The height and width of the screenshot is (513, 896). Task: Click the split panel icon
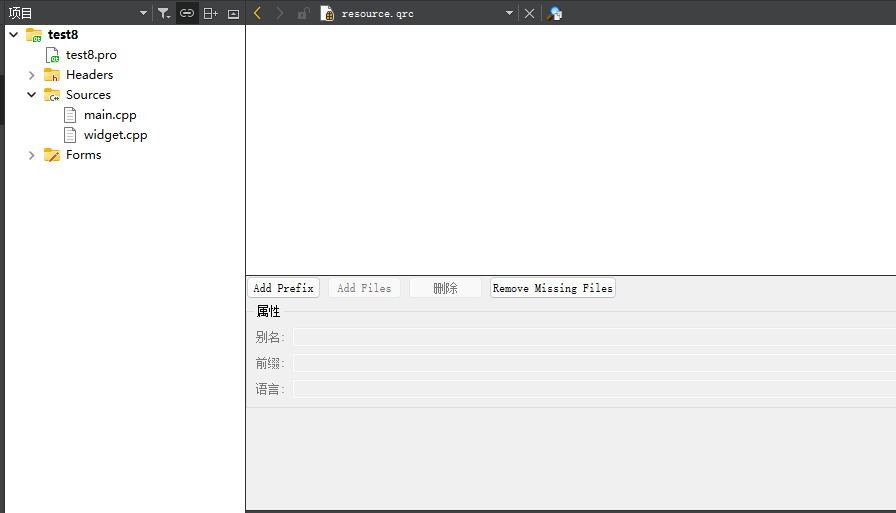tap(210, 13)
